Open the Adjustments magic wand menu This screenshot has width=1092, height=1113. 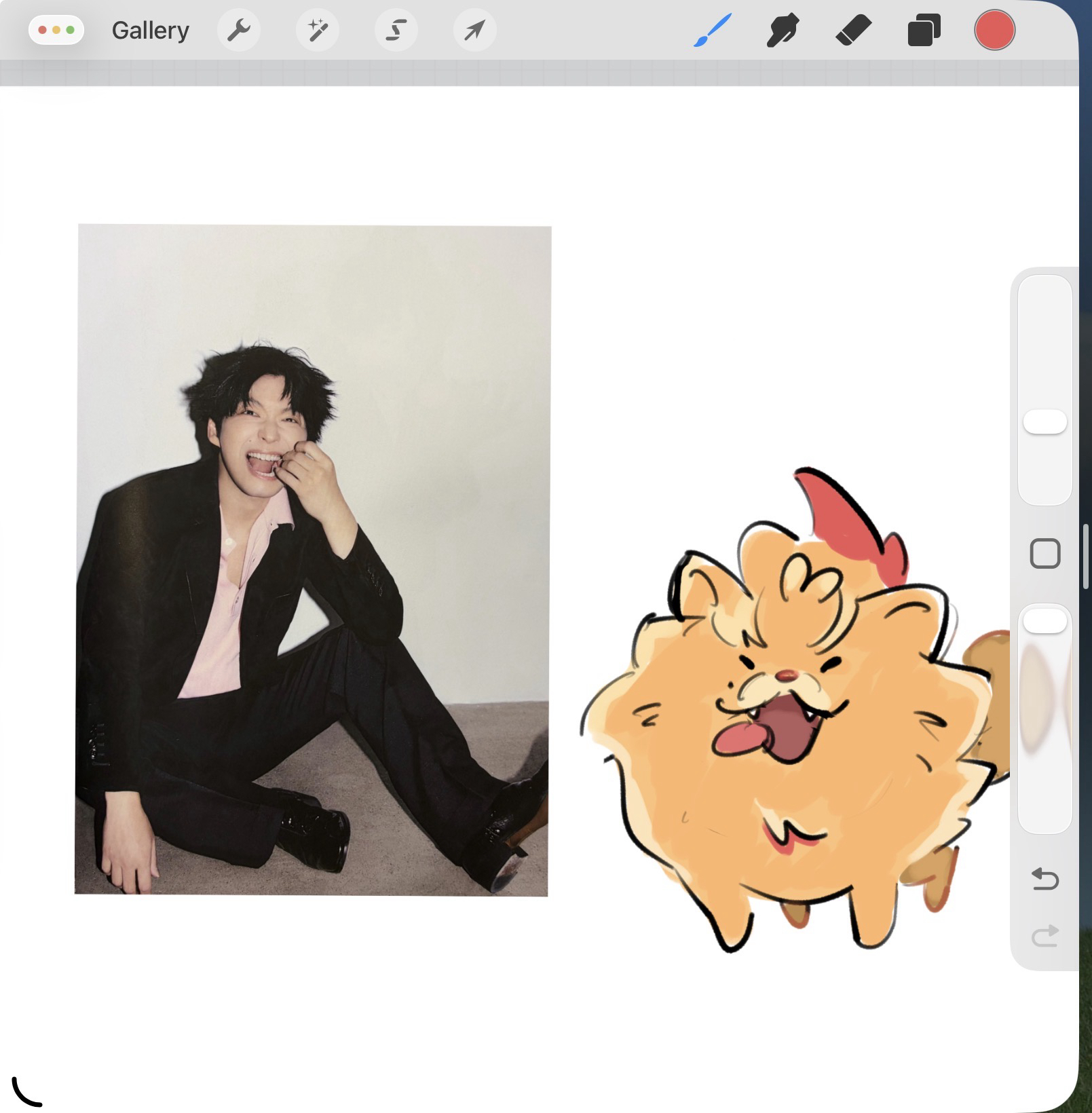pos(317,31)
